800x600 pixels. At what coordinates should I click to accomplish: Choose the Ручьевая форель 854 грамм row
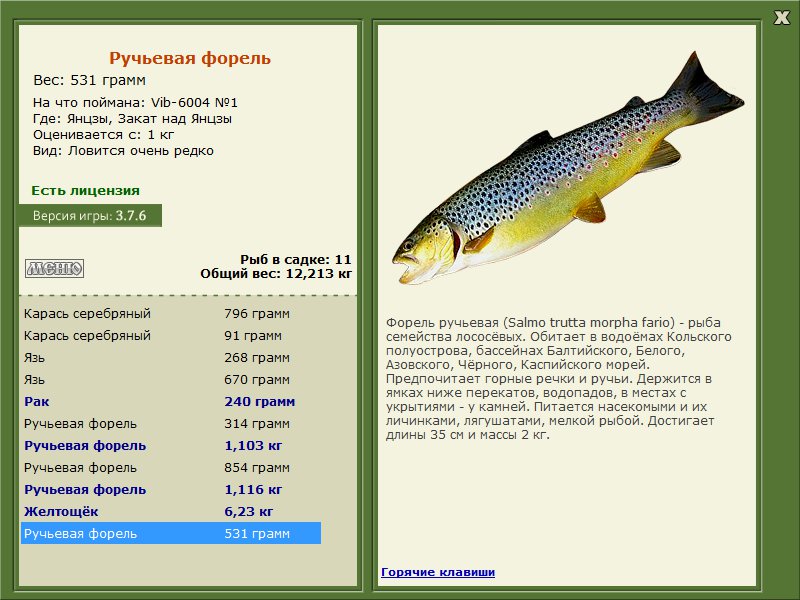(171, 467)
